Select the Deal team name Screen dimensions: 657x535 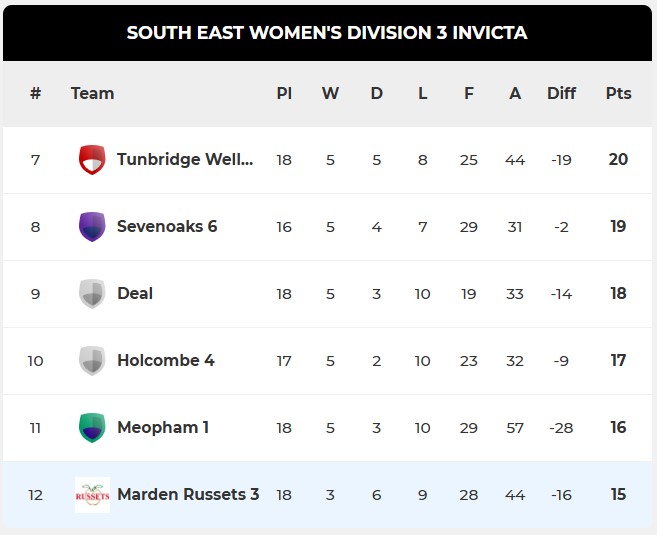135,294
